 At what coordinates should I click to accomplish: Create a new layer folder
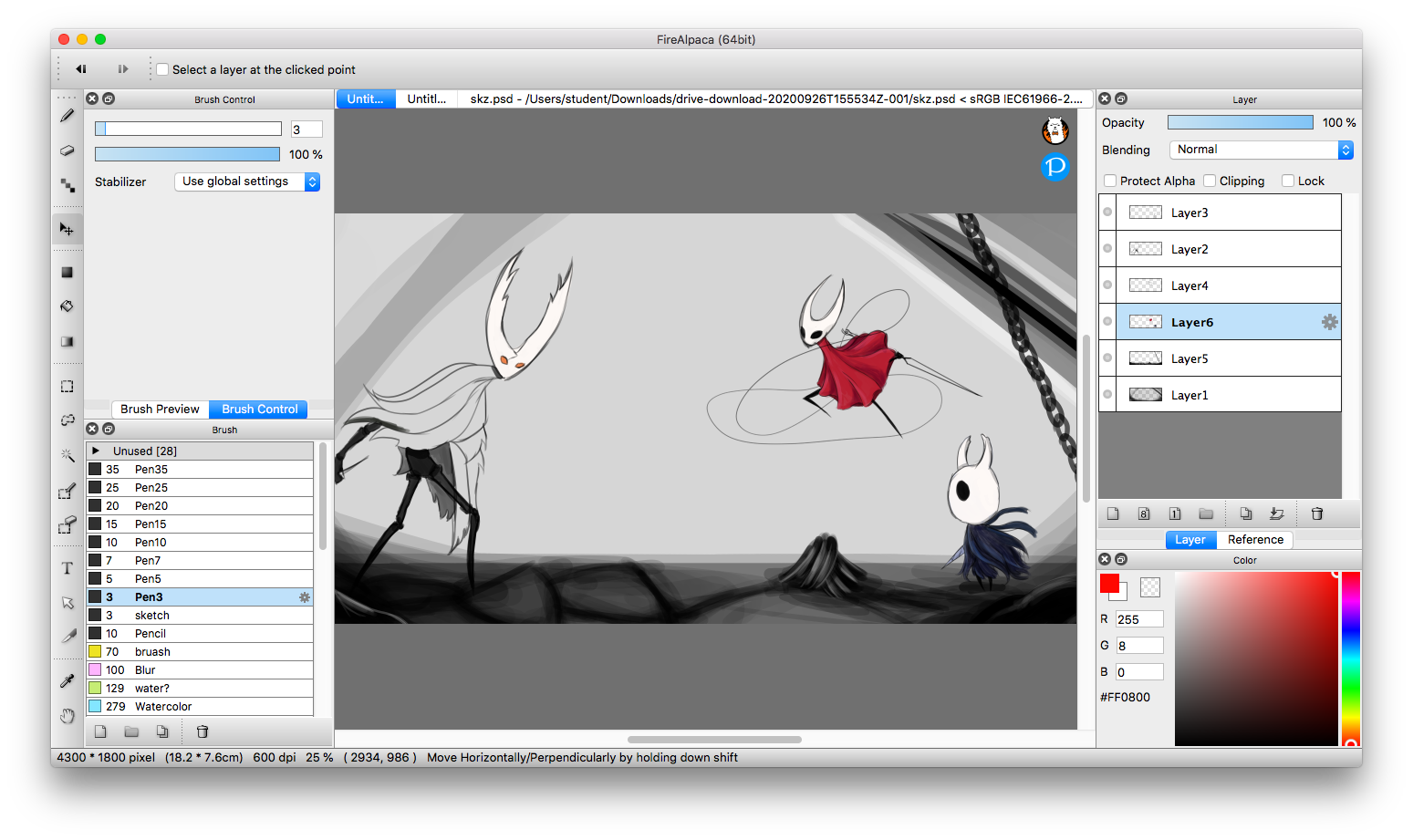[x=1206, y=513]
